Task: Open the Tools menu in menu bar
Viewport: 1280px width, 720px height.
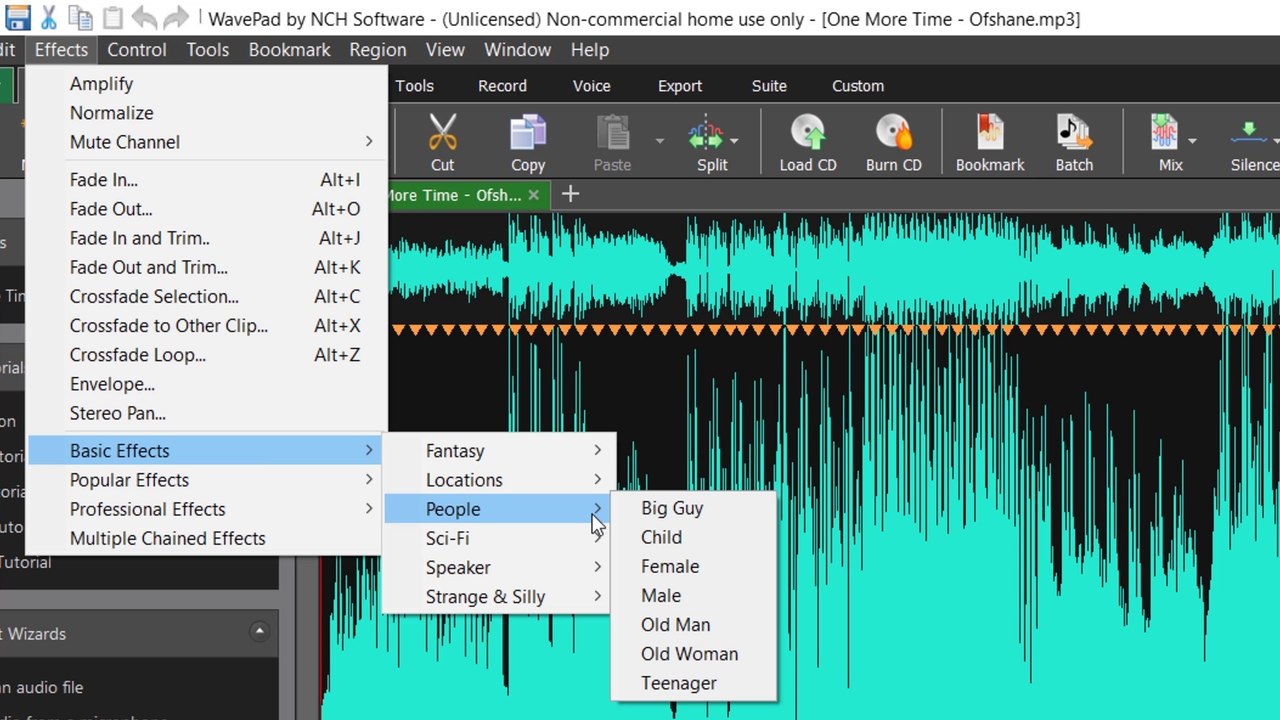Action: point(207,49)
